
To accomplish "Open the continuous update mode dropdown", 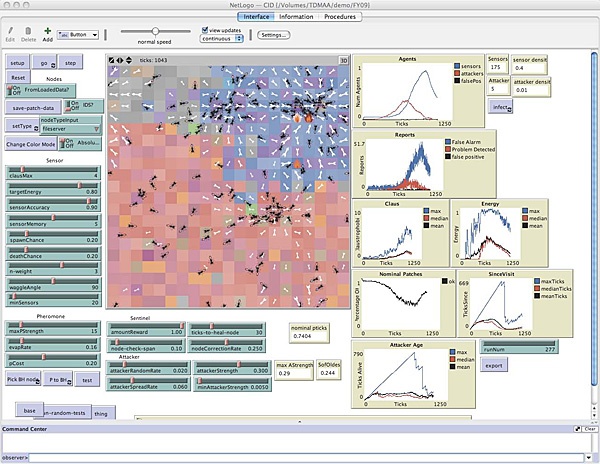I will click(222, 40).
